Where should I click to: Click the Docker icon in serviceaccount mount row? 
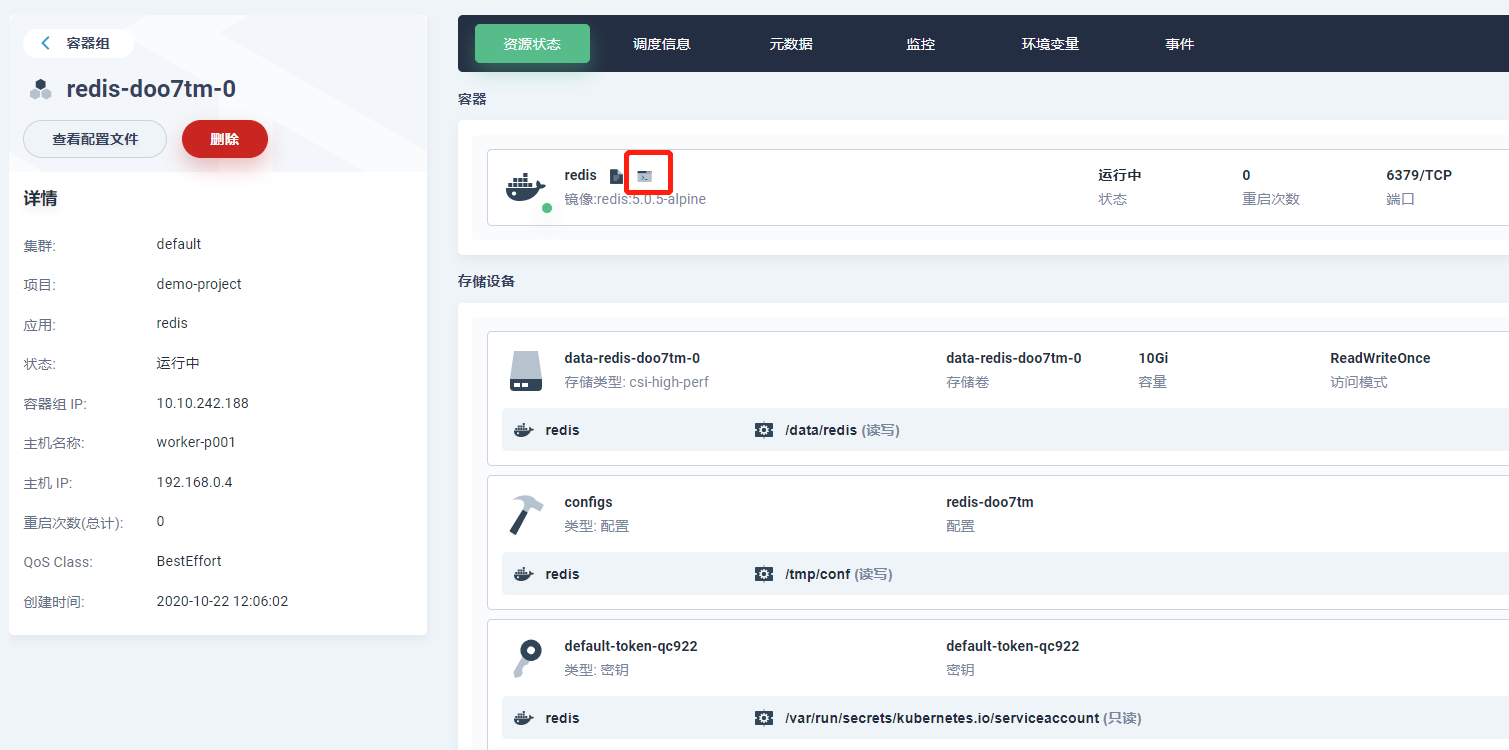click(x=523, y=718)
